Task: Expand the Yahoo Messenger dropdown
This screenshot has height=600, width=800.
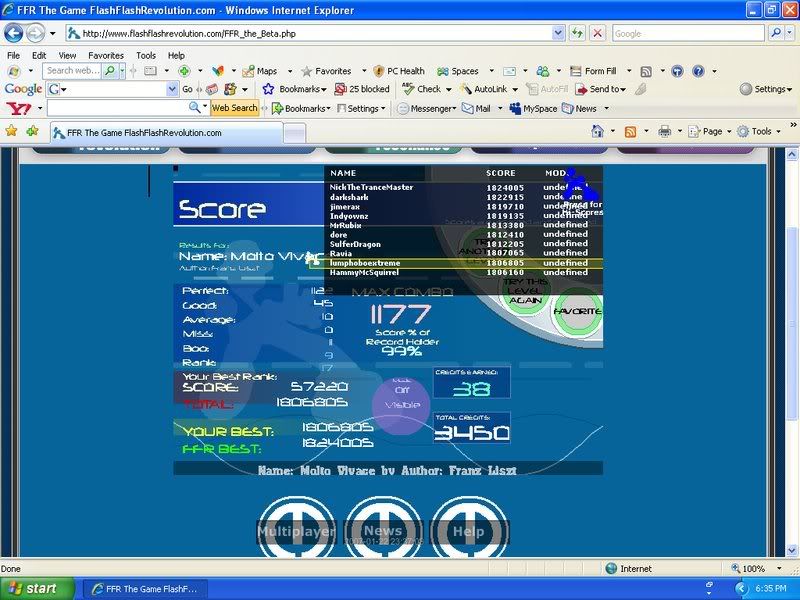Action: click(x=425, y=108)
